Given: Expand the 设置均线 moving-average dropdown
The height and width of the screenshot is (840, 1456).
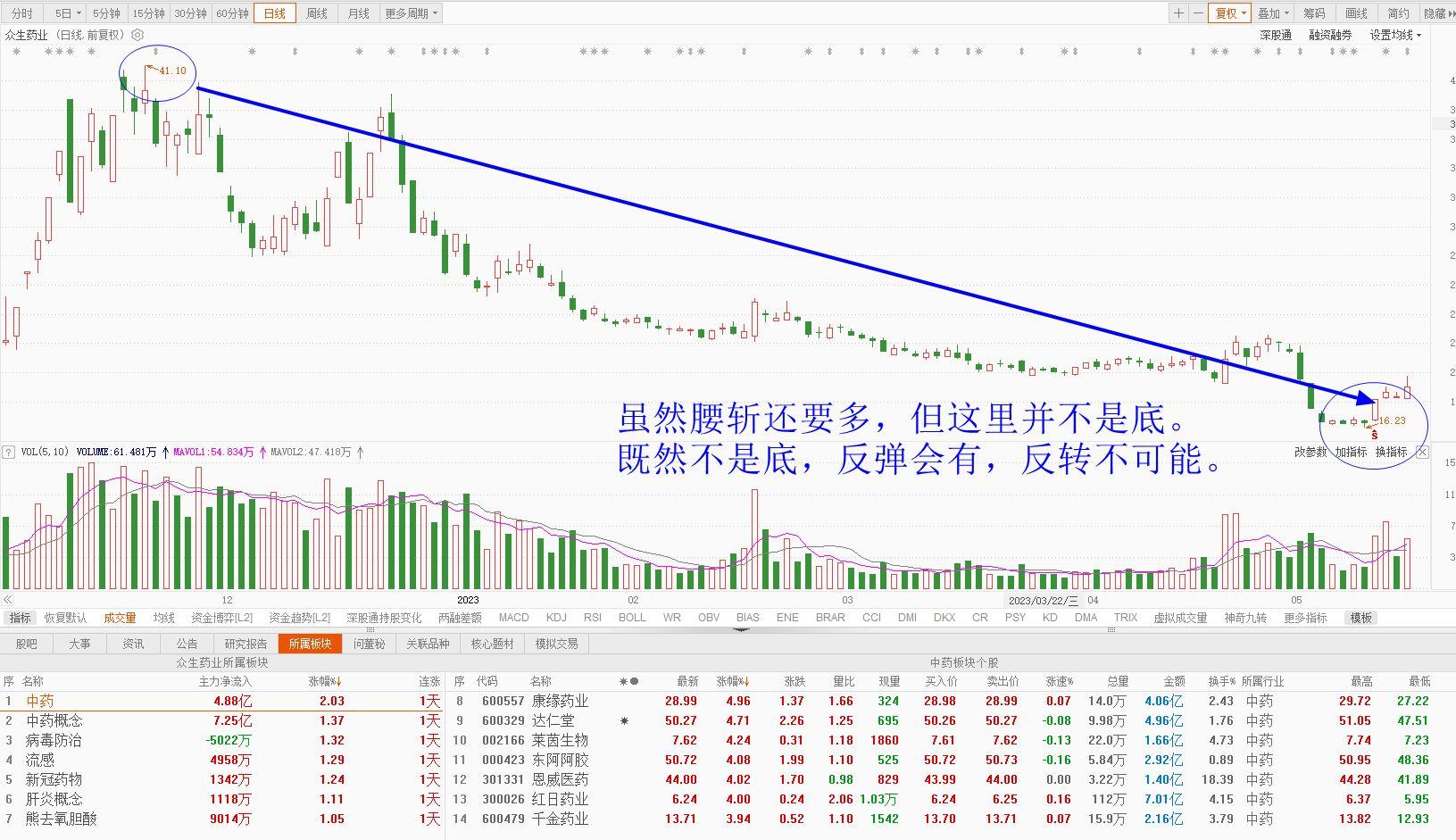Looking at the screenshot, I should click(x=1395, y=35).
